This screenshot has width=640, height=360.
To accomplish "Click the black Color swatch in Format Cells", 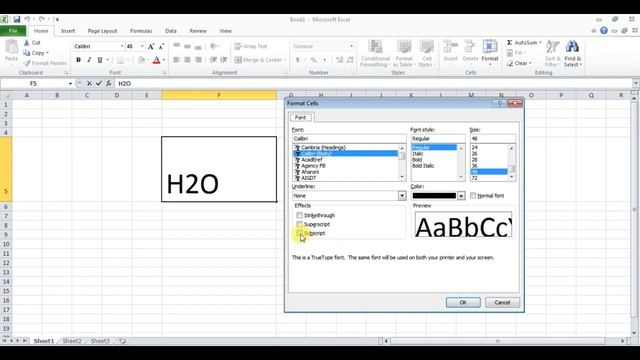I will pos(434,196).
